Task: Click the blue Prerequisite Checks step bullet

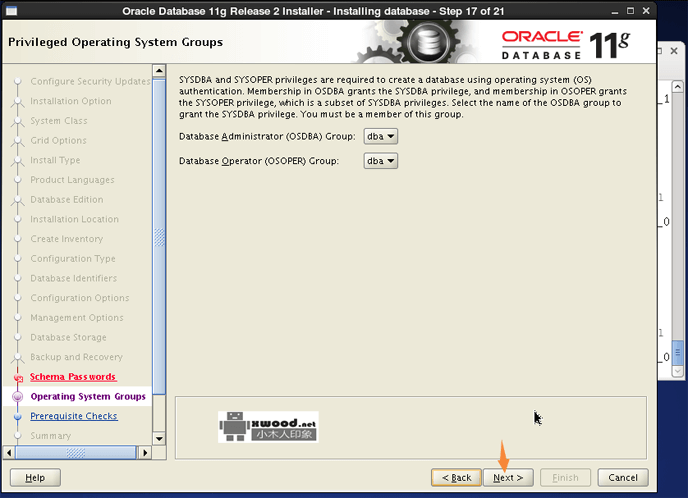Action: tap(17, 417)
